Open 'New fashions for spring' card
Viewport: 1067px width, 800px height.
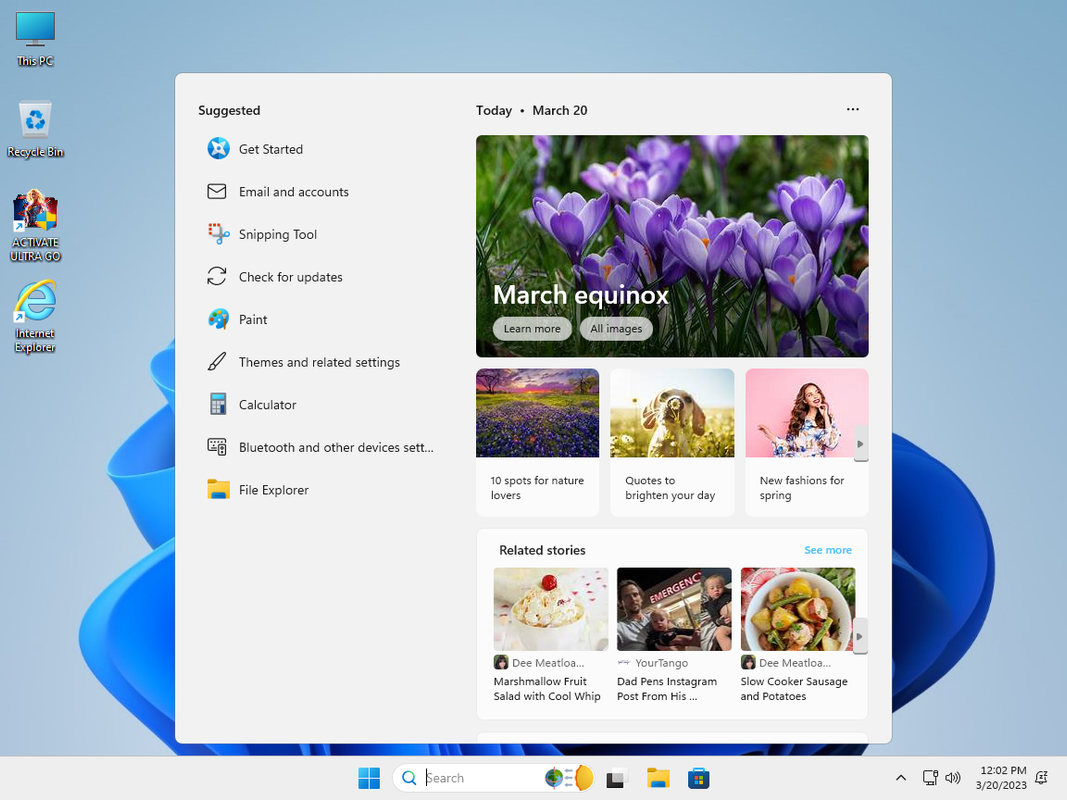[x=807, y=442]
